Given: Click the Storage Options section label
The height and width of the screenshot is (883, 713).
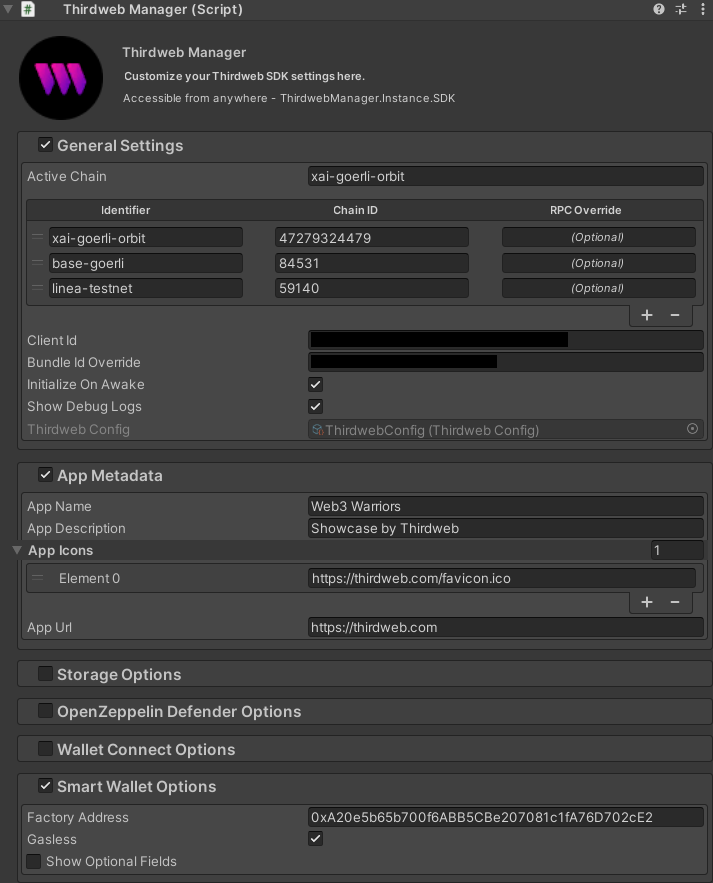Looking at the screenshot, I should 119,674.
